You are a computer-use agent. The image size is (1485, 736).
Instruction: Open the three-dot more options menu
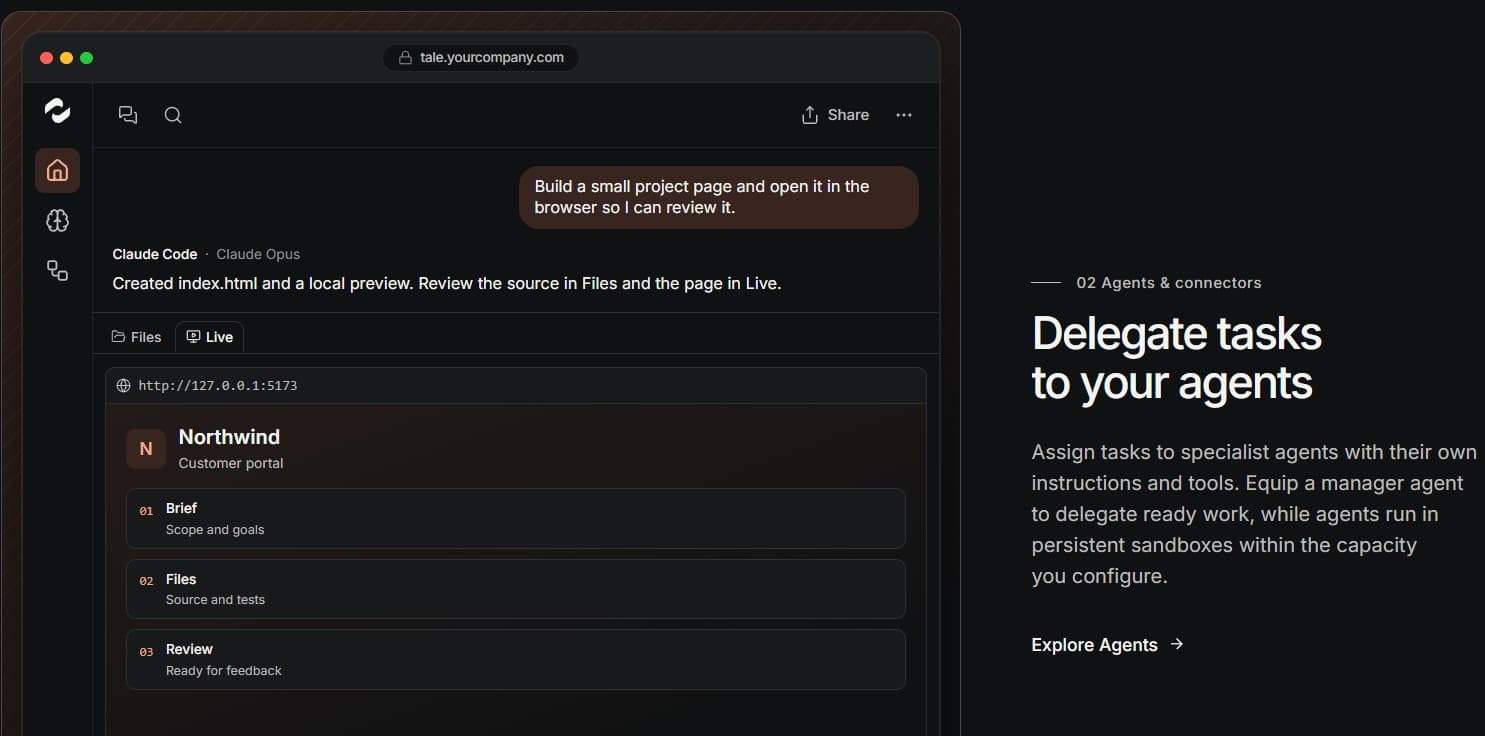tap(904, 115)
